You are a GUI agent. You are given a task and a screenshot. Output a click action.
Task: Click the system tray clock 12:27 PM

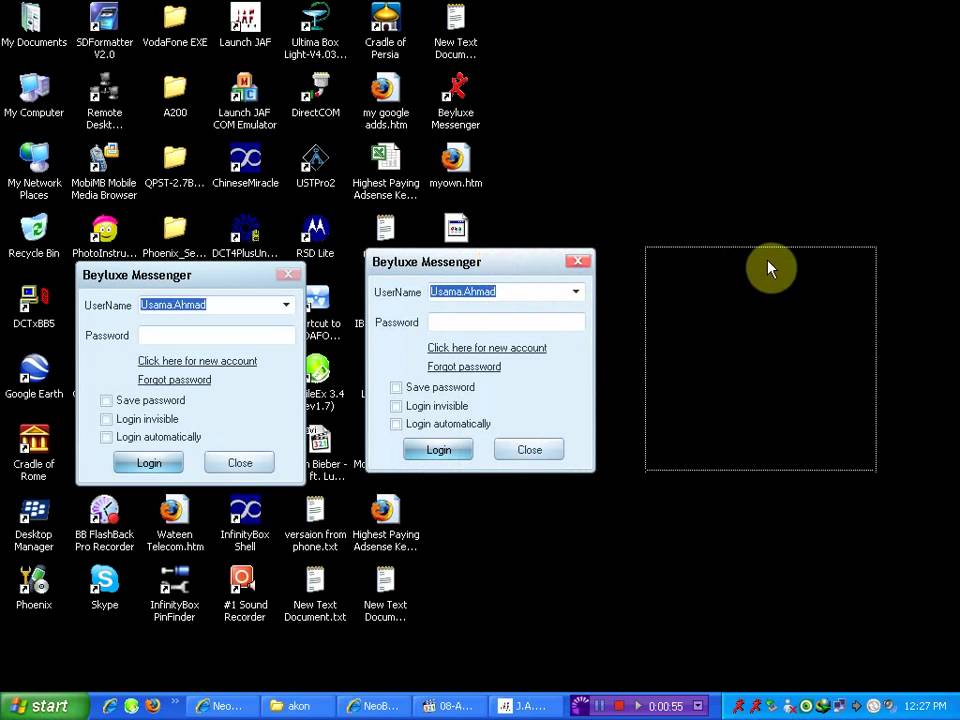tap(924, 706)
